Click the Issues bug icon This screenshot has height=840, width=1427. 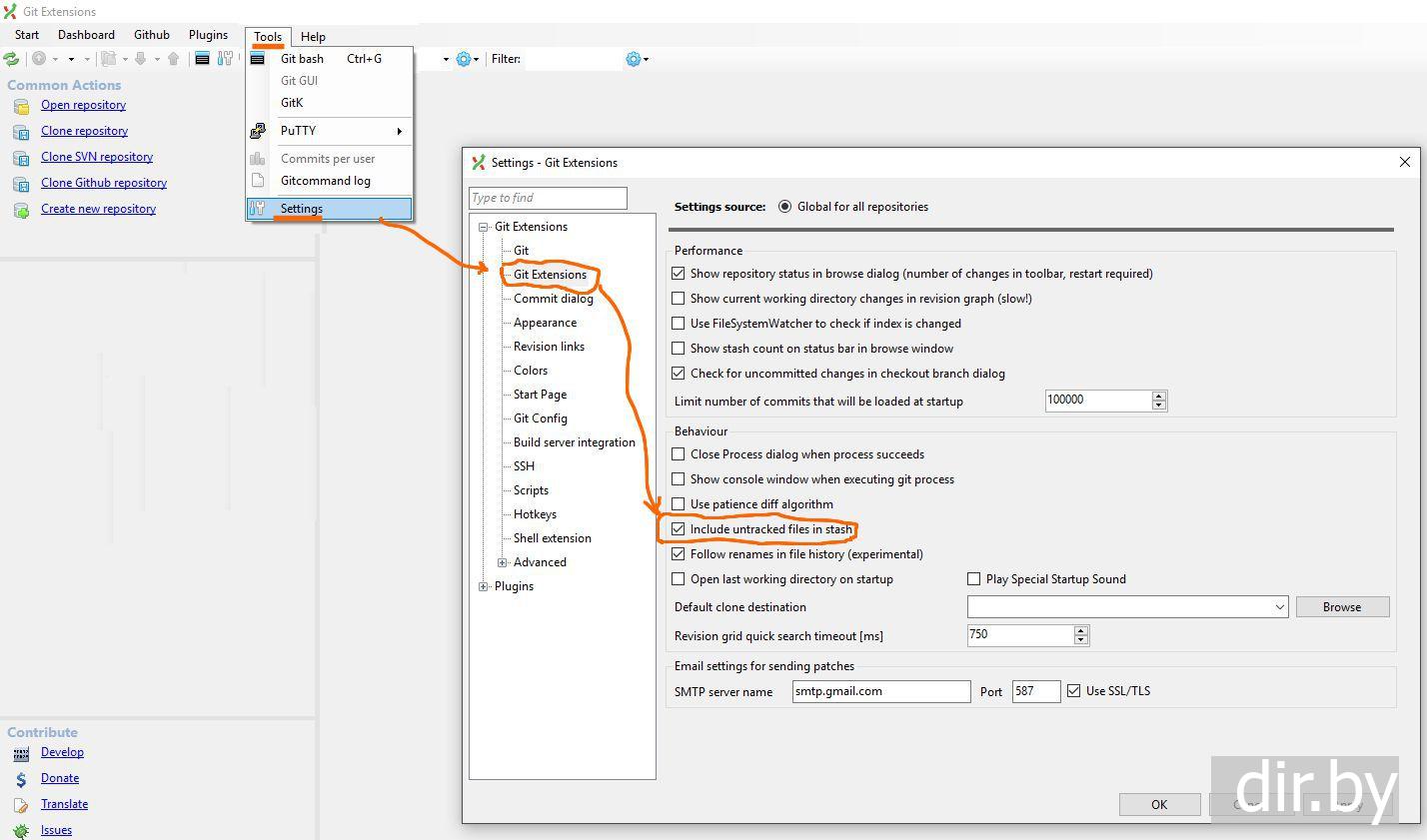click(x=21, y=831)
